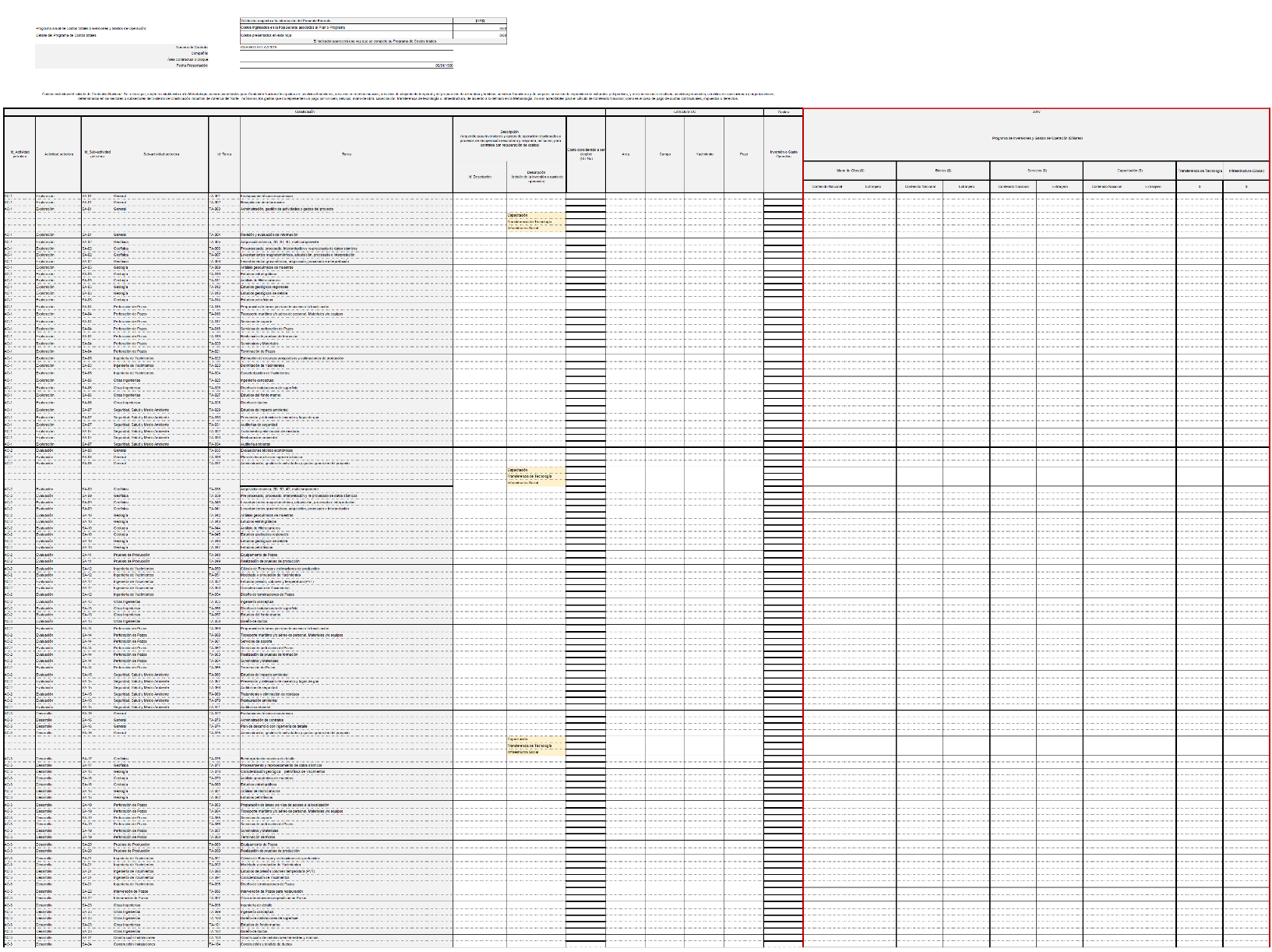Viewport: 1272px width, 952px height.
Task: Click the Compañía input cell
Action: tap(372, 53)
